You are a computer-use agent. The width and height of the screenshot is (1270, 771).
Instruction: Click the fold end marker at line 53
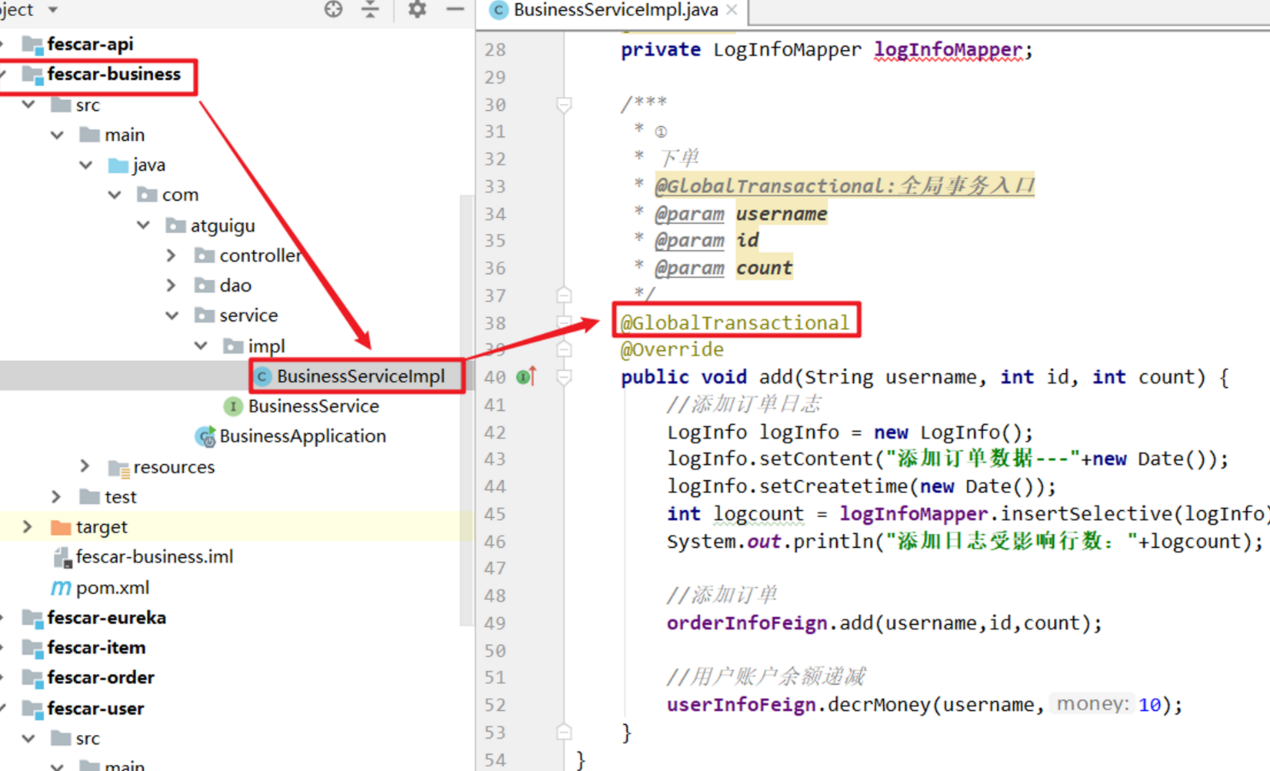click(564, 732)
